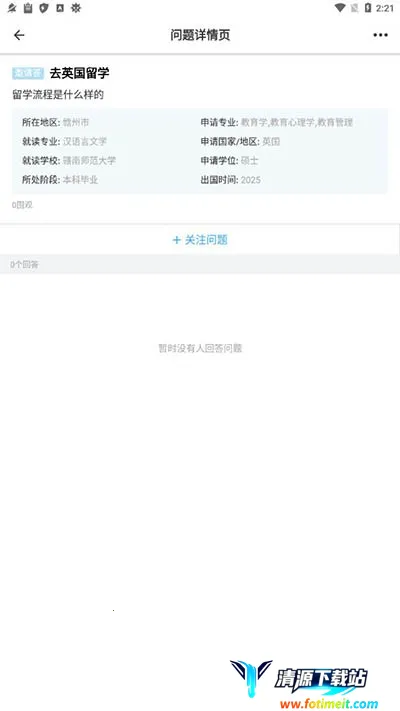Tap the 申请专业 field value
This screenshot has width=400, height=711.
click(297, 122)
